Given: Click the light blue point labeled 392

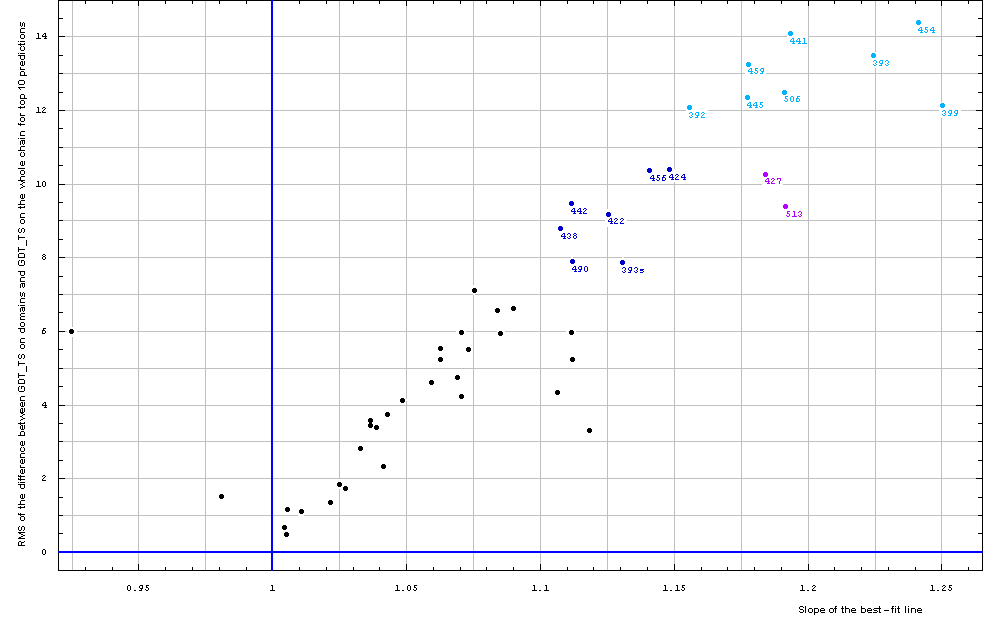Looking at the screenshot, I should click(x=689, y=108).
